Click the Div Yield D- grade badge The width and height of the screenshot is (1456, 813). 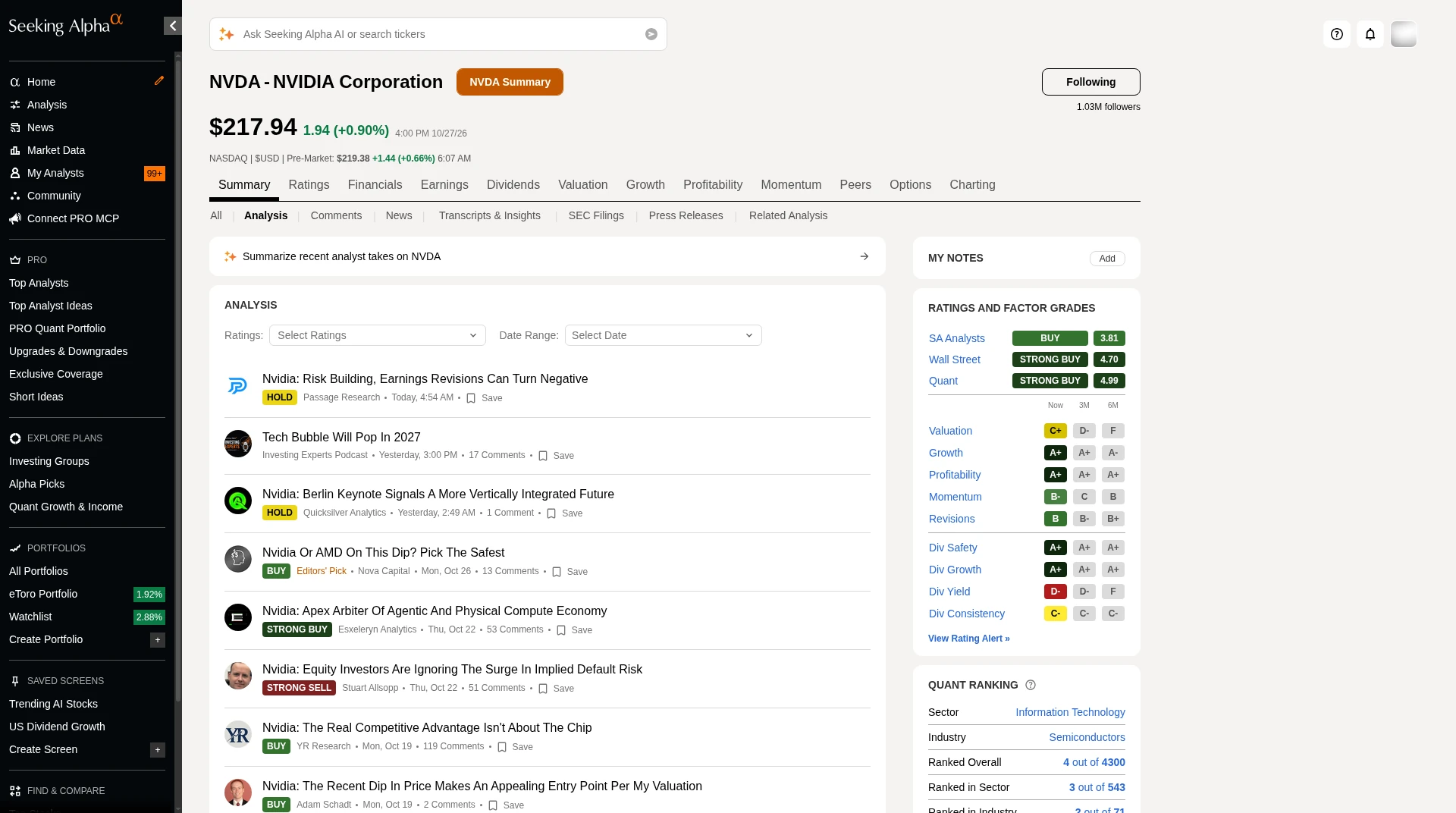1055,592
